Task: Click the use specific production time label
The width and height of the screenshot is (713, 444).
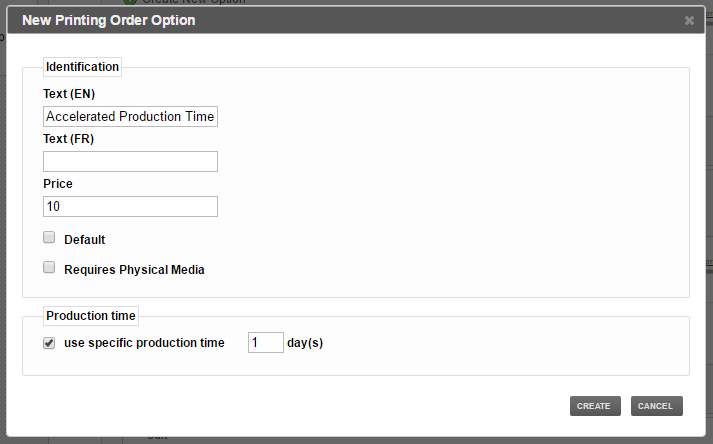Action: pos(144,343)
